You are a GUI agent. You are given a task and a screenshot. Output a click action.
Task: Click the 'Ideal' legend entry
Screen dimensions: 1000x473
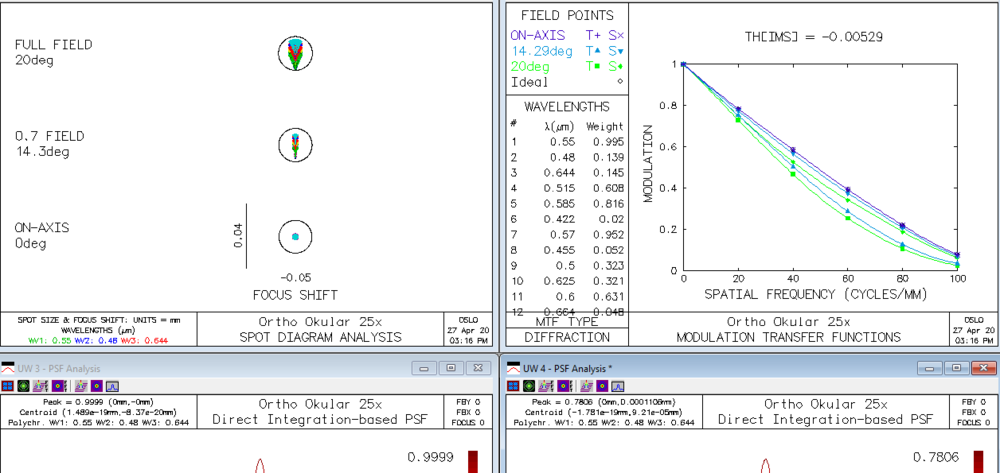coord(529,82)
